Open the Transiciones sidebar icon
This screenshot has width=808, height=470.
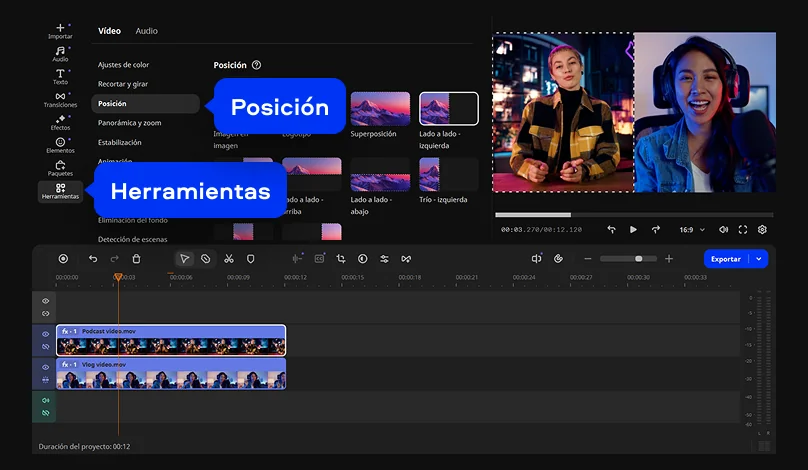[x=60, y=99]
